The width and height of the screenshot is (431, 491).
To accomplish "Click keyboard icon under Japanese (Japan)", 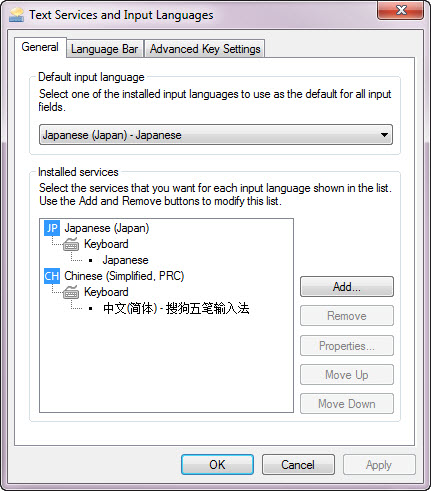I will click(x=71, y=244).
